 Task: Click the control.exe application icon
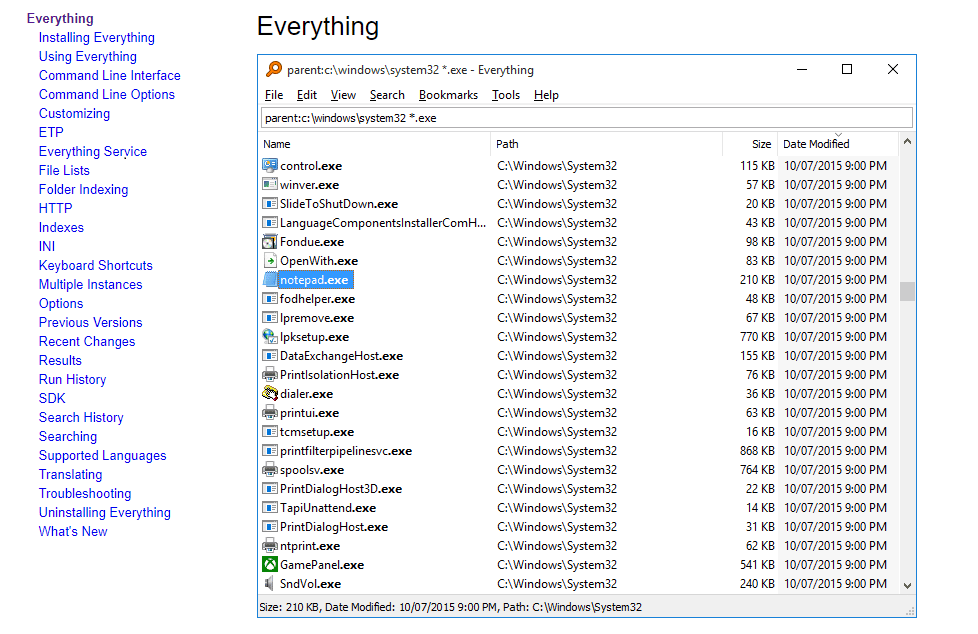pos(268,165)
